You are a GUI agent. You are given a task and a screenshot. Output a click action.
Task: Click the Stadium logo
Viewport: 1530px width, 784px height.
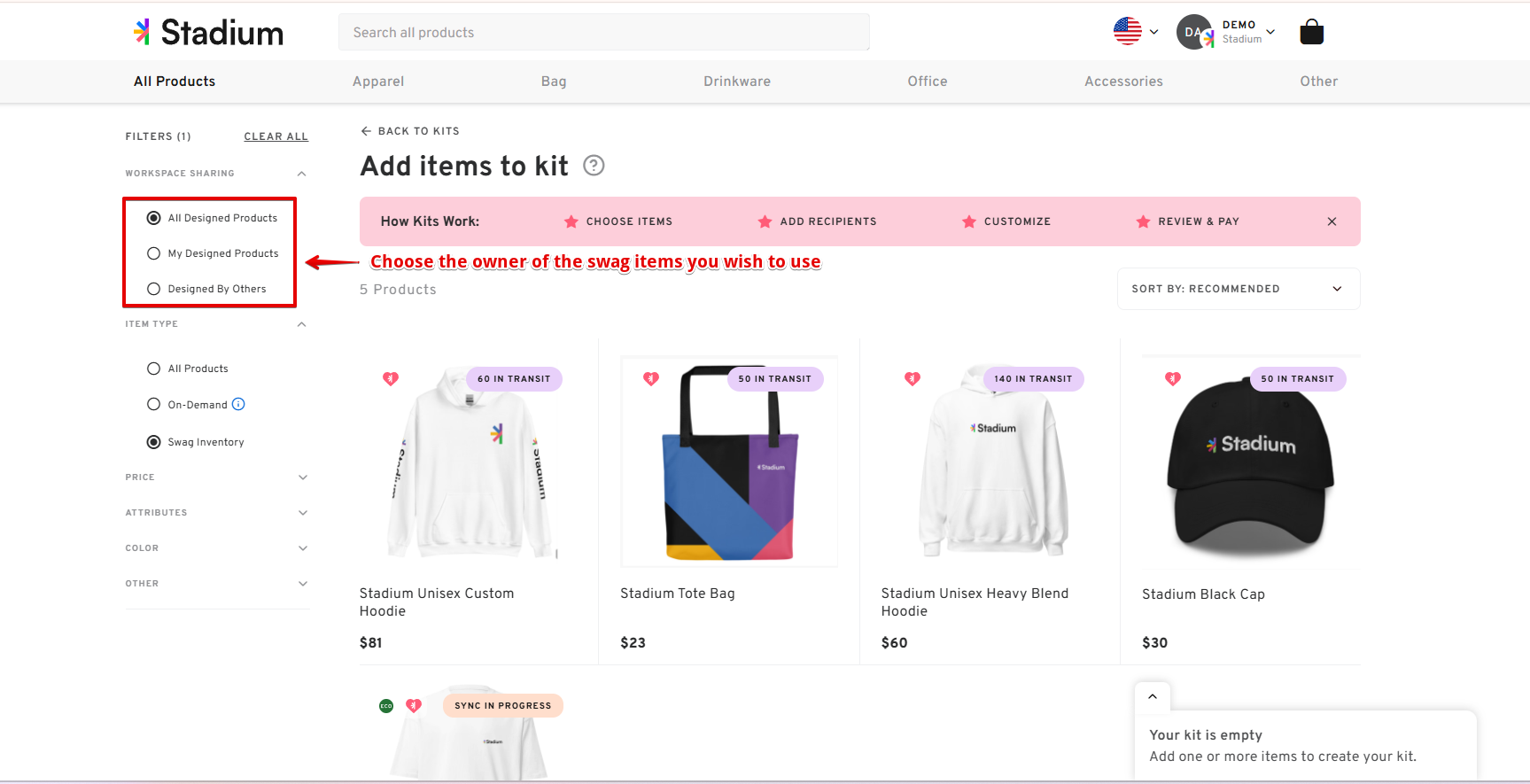coord(209,33)
